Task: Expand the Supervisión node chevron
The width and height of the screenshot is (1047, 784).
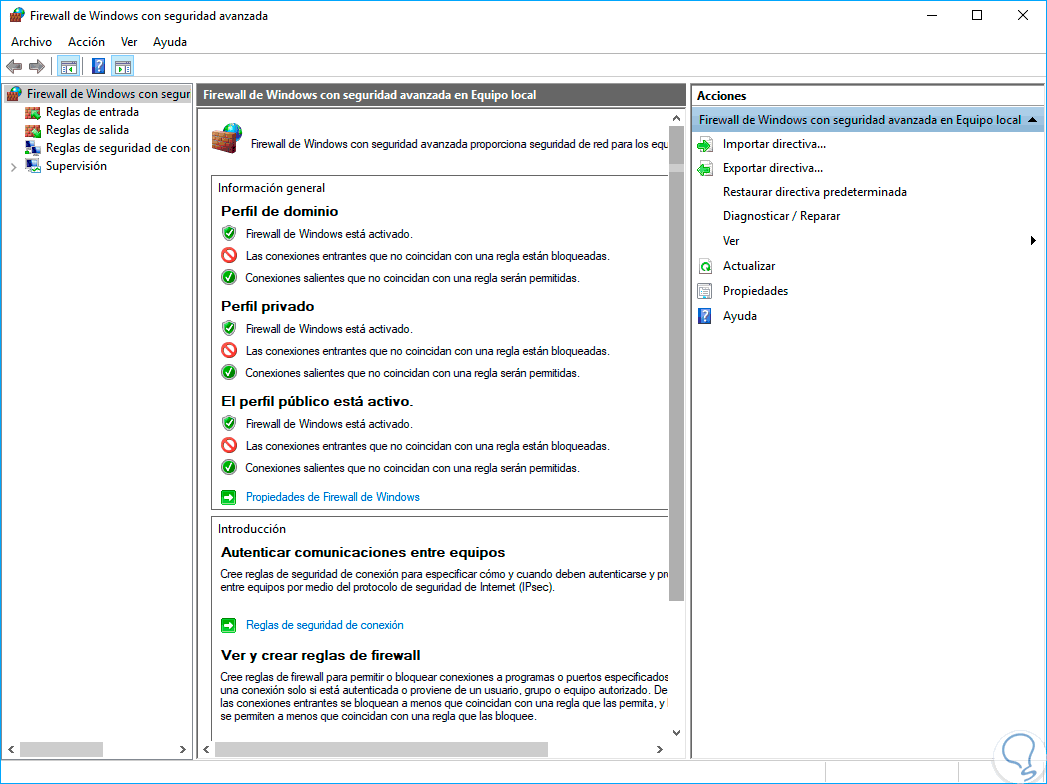Action: click(13, 167)
